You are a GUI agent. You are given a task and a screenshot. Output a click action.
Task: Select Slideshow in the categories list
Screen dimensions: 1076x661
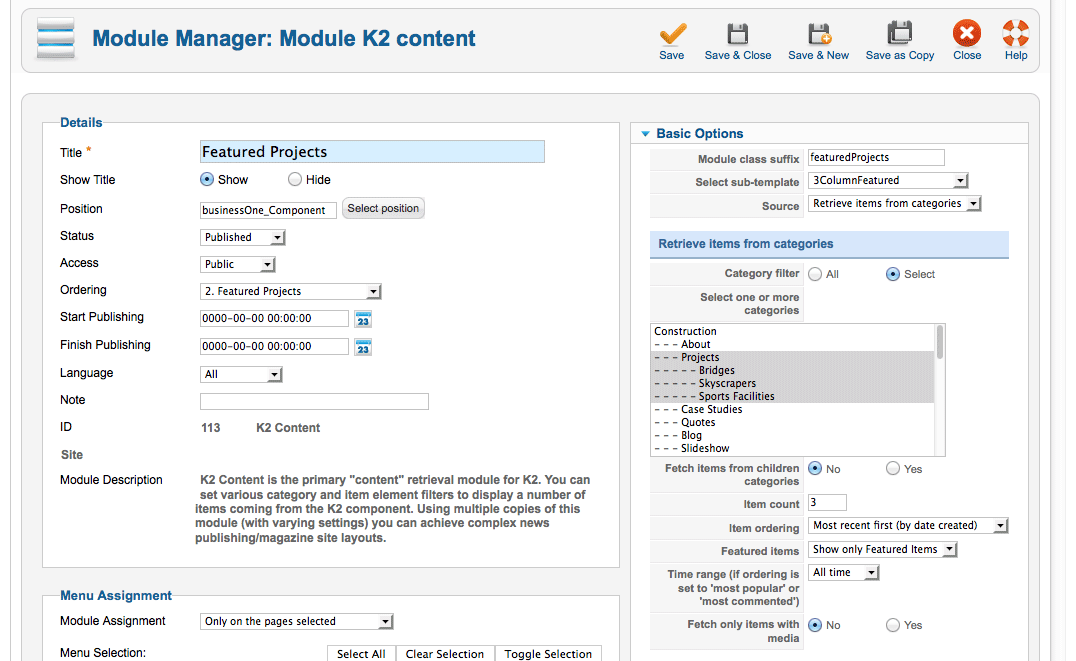(793, 449)
